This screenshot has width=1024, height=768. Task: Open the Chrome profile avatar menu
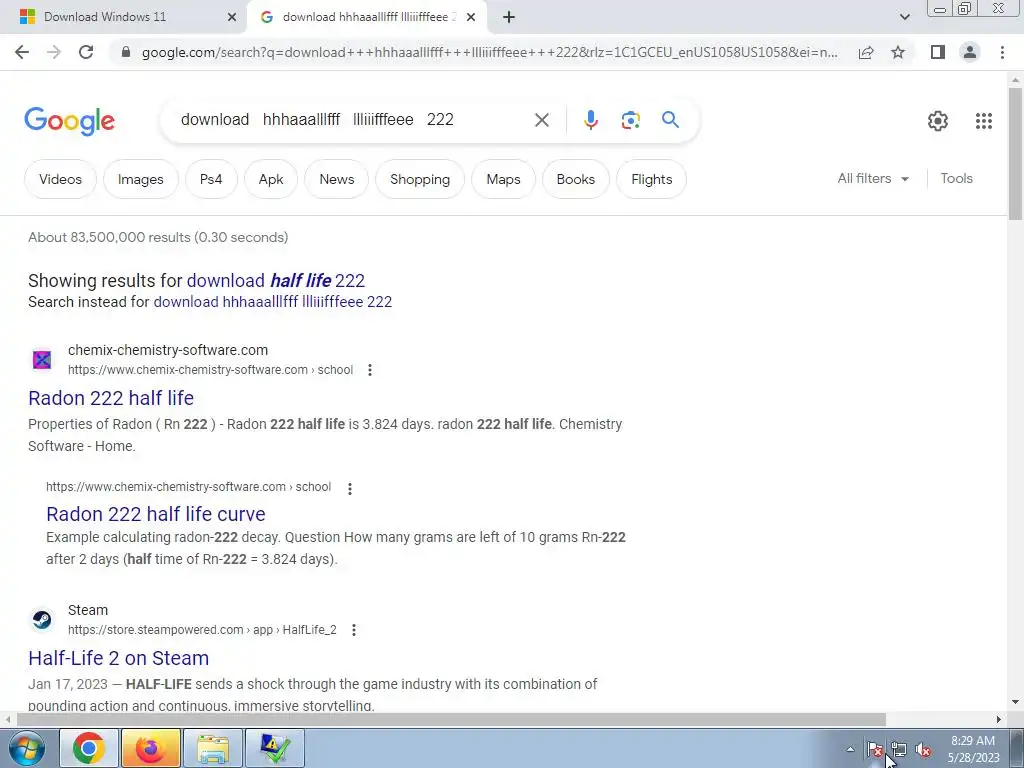coord(970,52)
